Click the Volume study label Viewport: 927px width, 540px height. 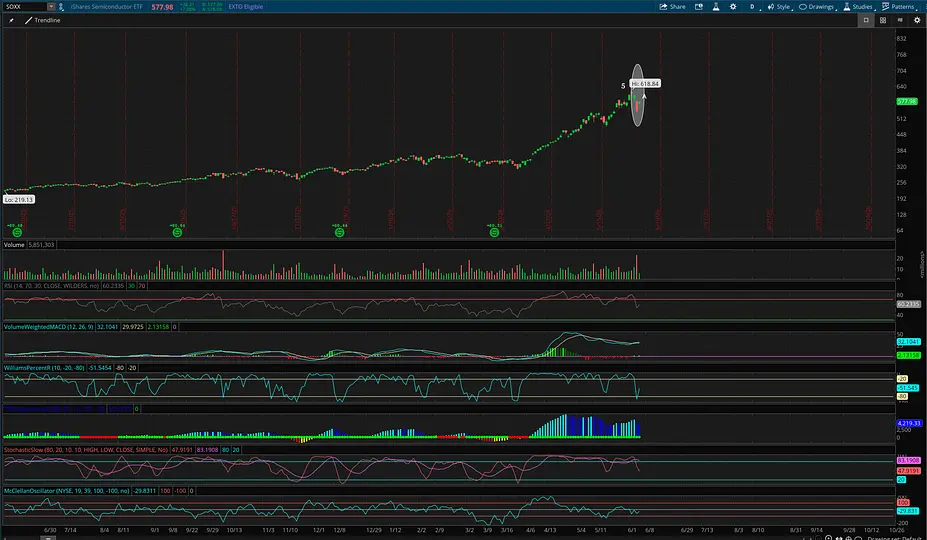click(14, 245)
